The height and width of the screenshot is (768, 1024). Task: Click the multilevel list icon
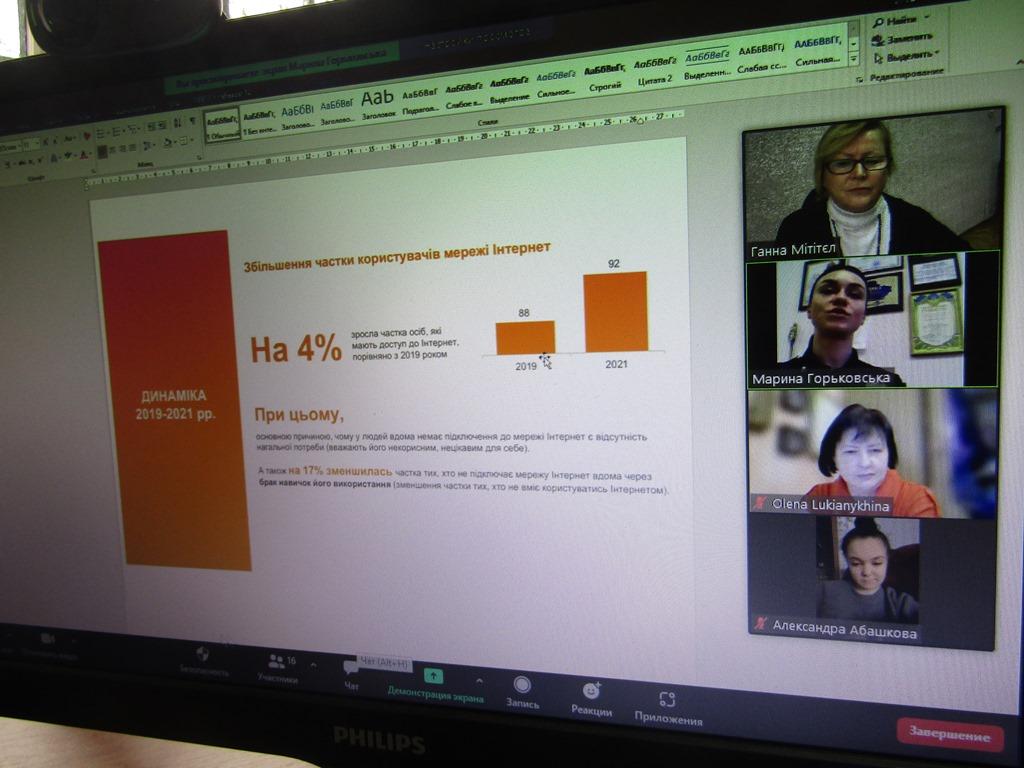coord(135,129)
